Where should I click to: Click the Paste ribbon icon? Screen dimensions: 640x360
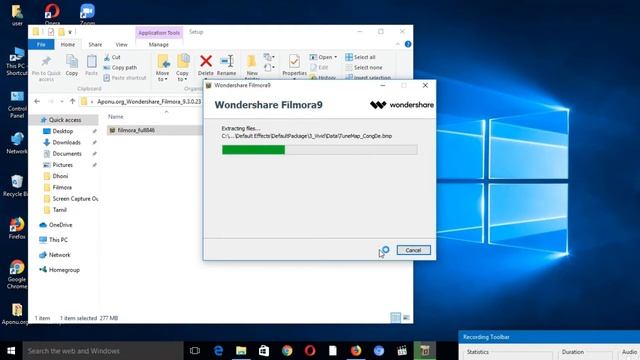tap(91, 65)
